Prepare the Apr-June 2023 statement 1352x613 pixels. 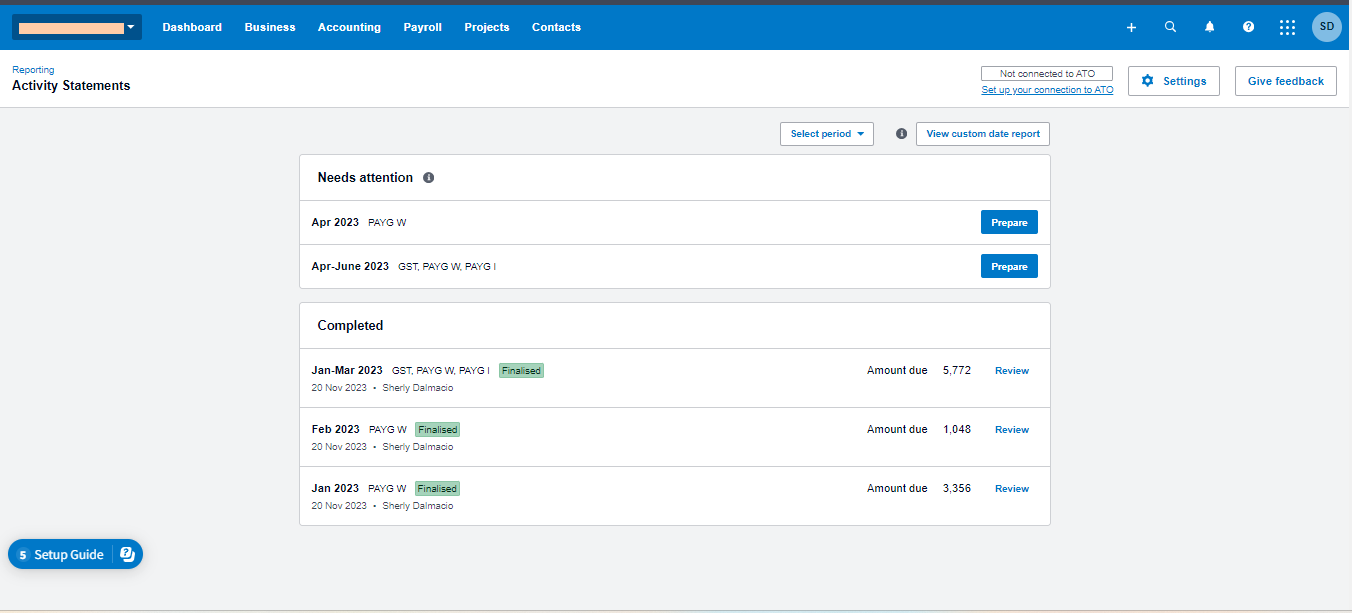tap(1009, 266)
